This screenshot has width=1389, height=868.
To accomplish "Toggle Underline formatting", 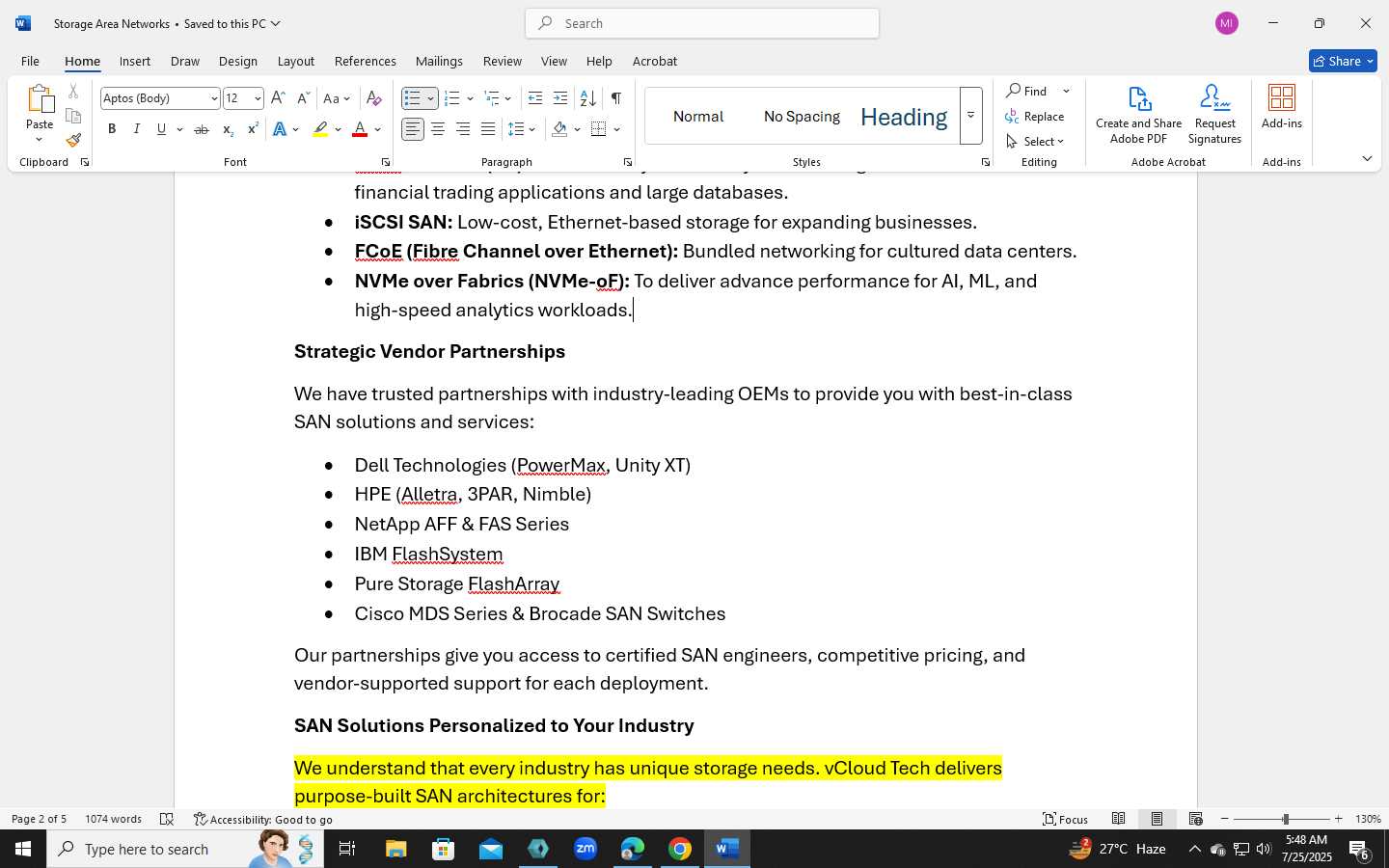I will pos(161,129).
